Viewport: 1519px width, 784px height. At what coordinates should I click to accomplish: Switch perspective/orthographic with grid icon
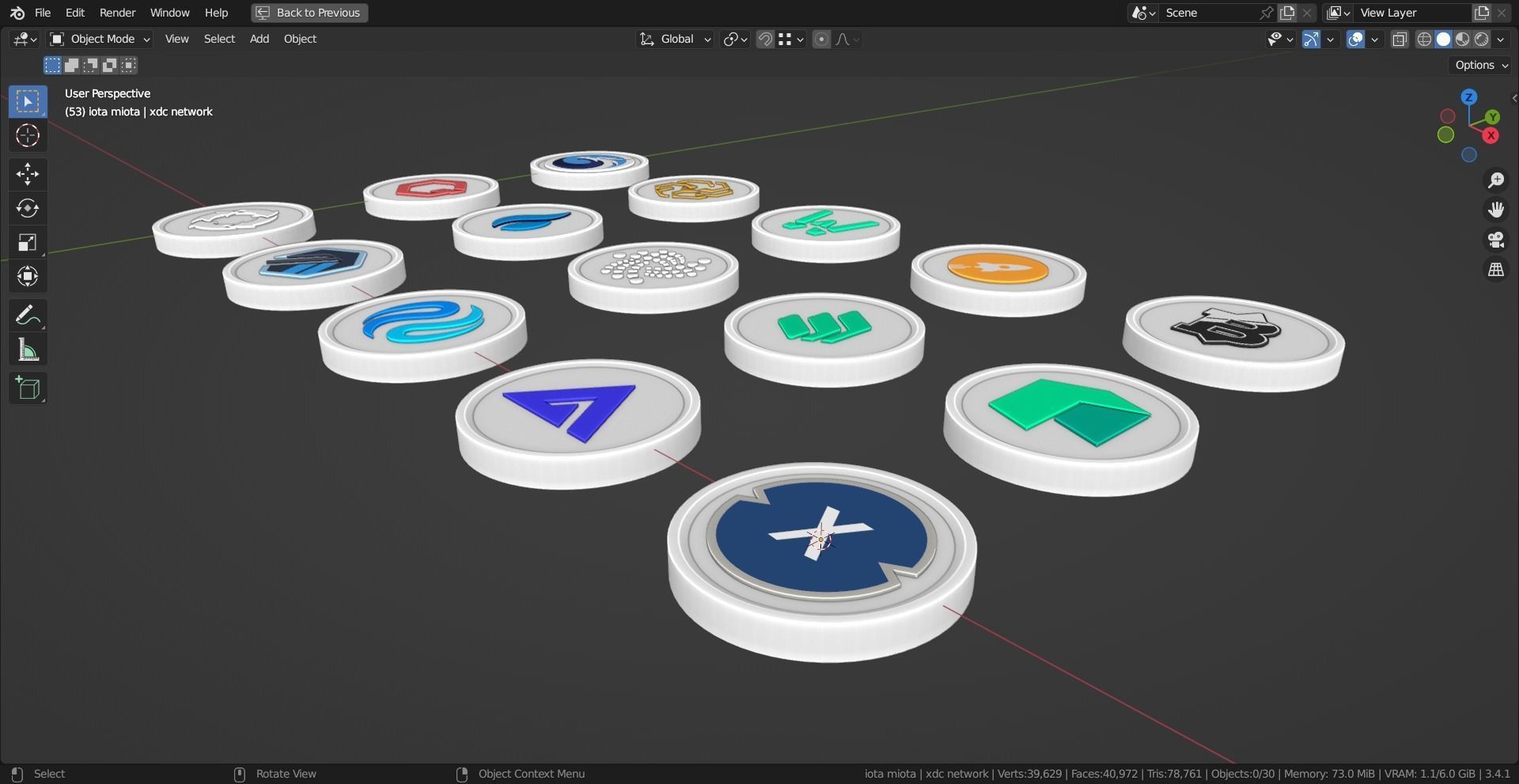point(1495,270)
